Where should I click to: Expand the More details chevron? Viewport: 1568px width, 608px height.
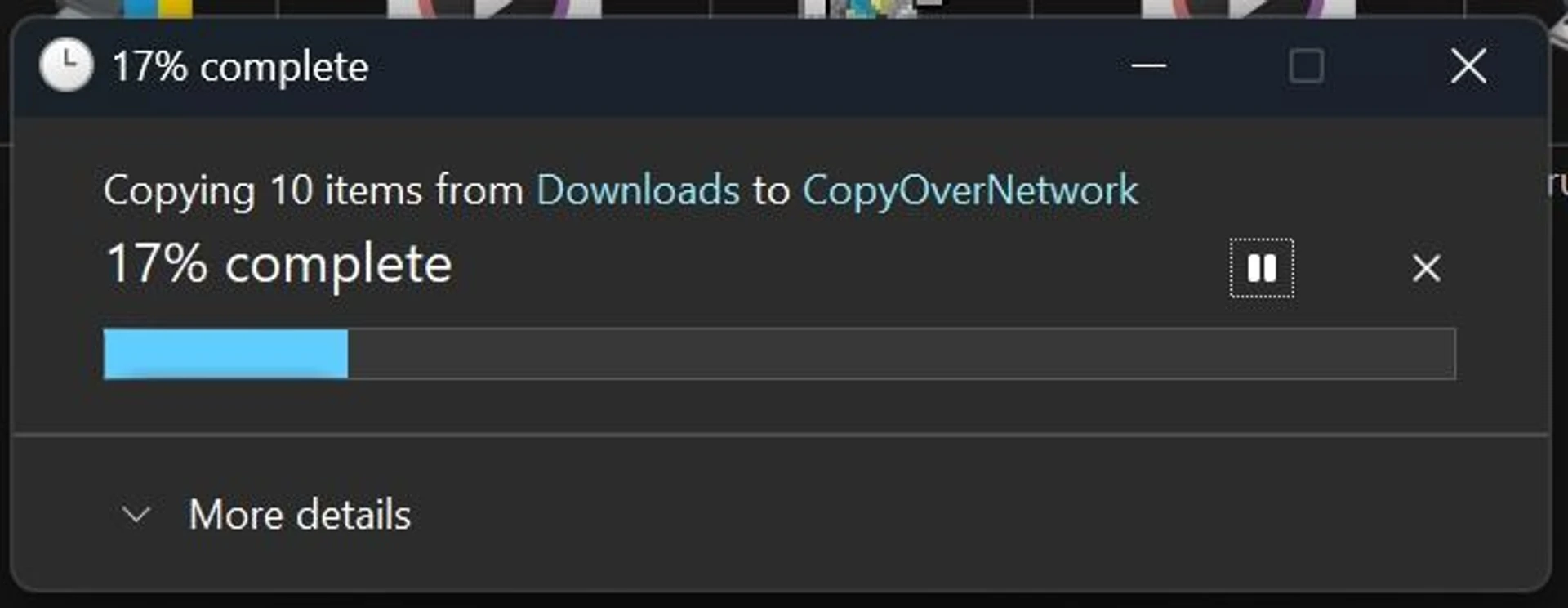tap(136, 514)
